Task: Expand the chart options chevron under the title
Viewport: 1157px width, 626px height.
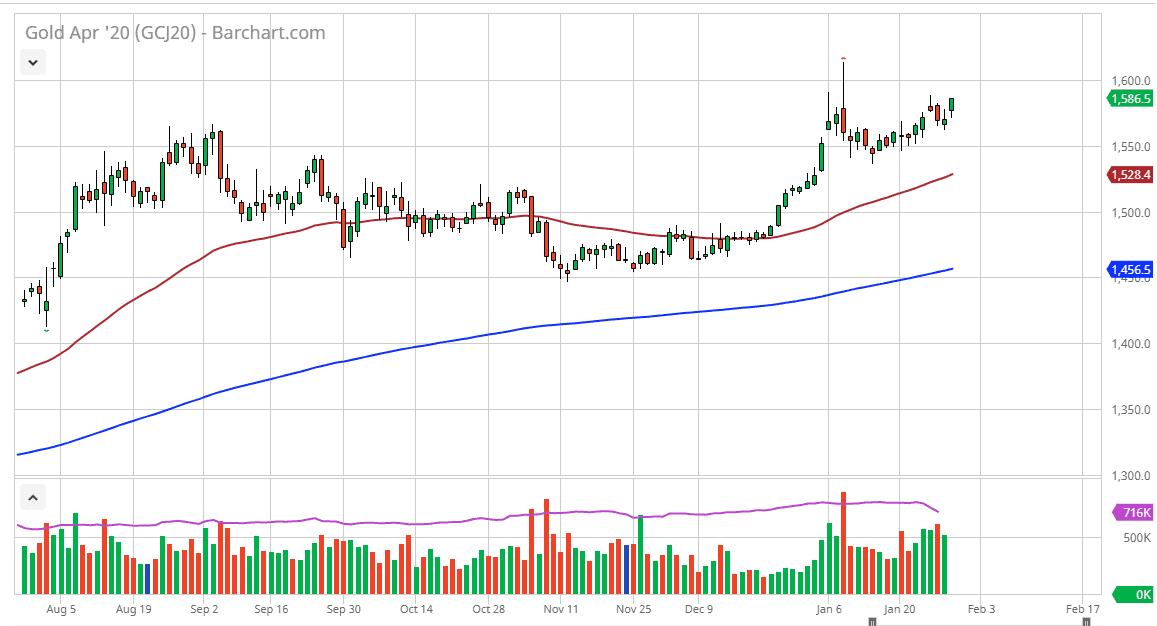Action: [x=33, y=63]
